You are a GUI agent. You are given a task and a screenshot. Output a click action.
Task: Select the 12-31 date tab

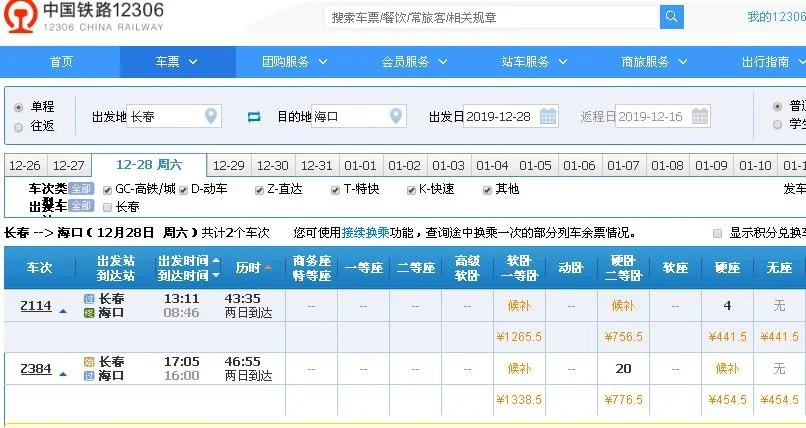316,165
